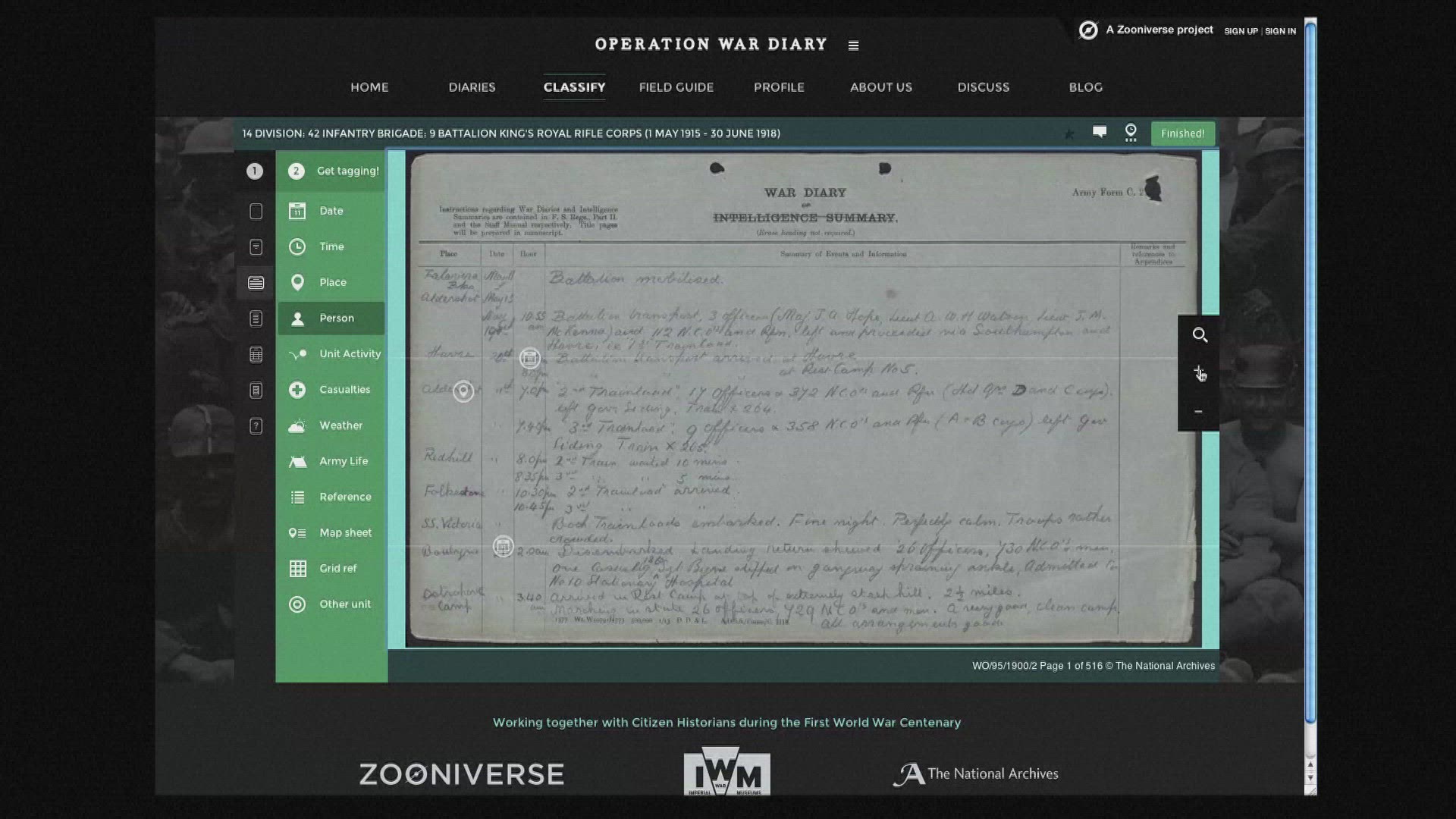This screenshot has height=819, width=1456.
Task: Click the magnifier zoom control
Action: click(1199, 335)
